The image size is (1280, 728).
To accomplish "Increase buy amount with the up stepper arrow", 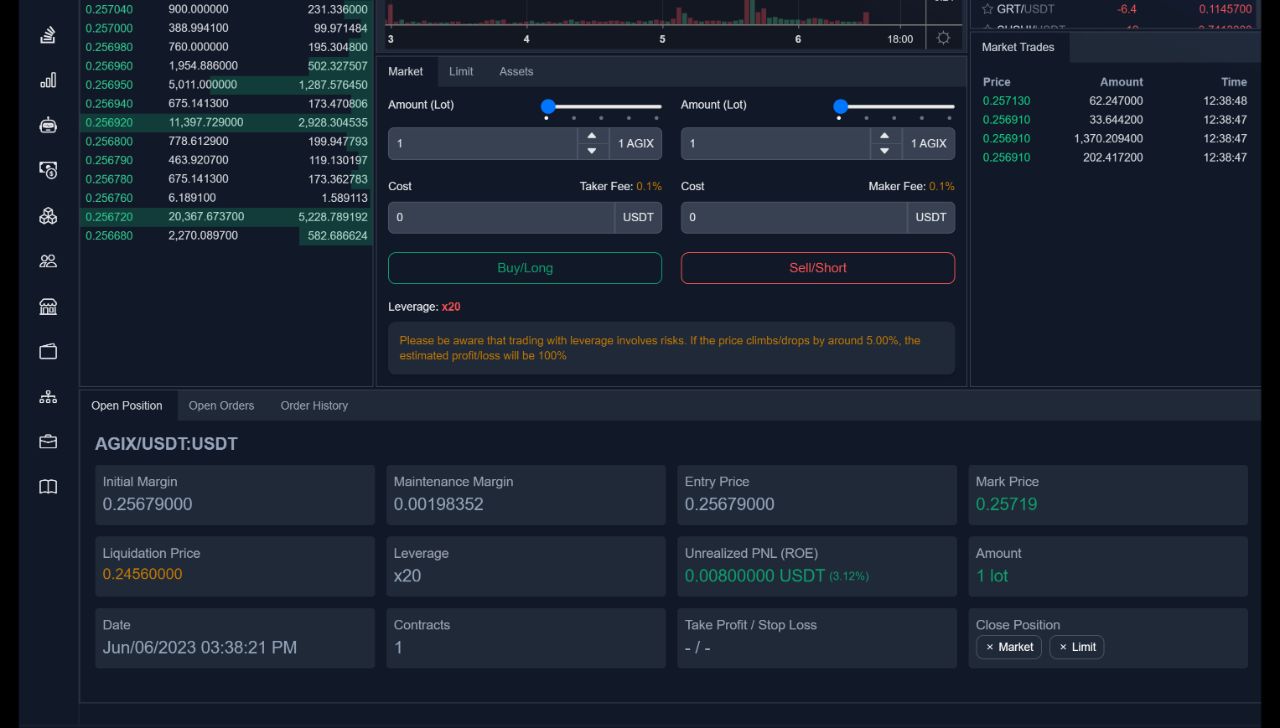I will click(592, 137).
